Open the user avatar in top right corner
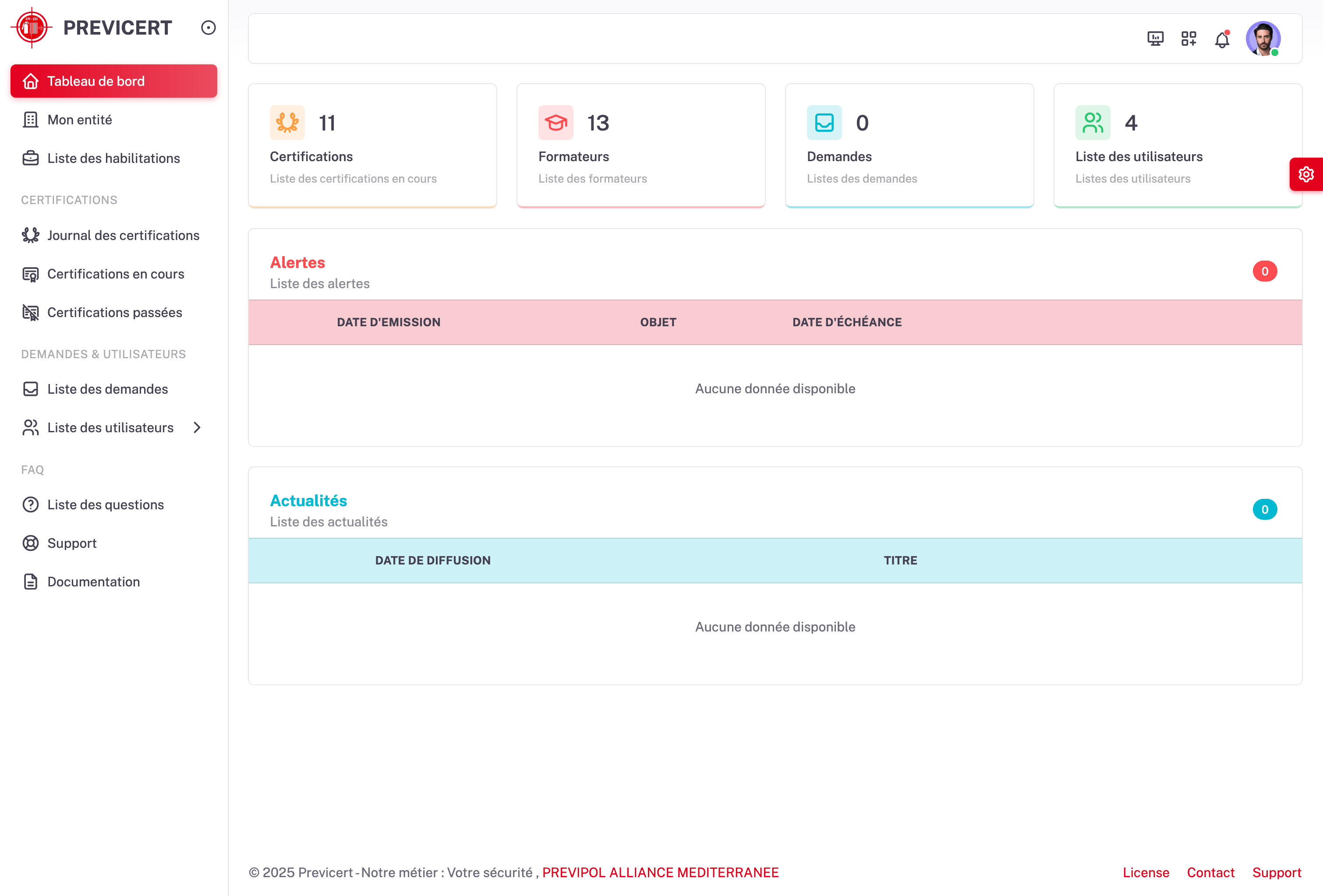Image resolution: width=1323 pixels, height=896 pixels. 1263,39
